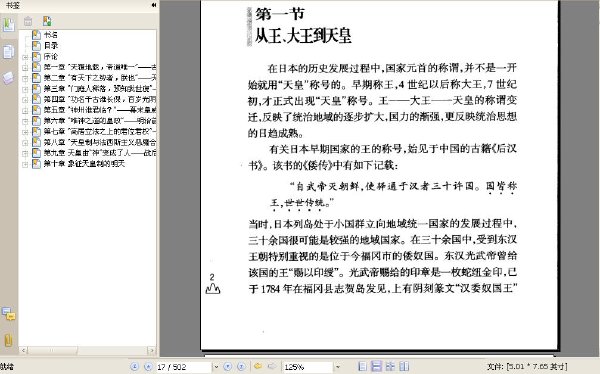Click the delete bookmark trash icon
Viewport: 600px width, 374px height.
(28, 21)
